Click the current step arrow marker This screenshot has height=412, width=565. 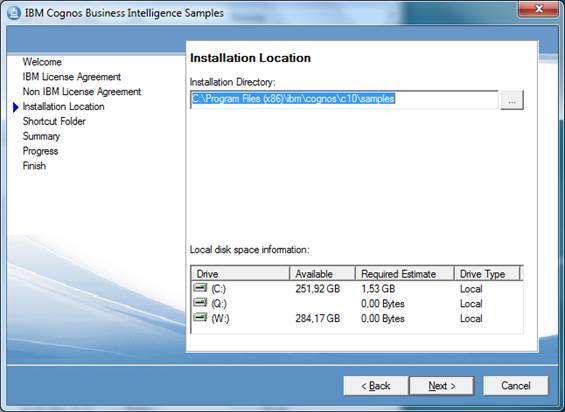15,107
